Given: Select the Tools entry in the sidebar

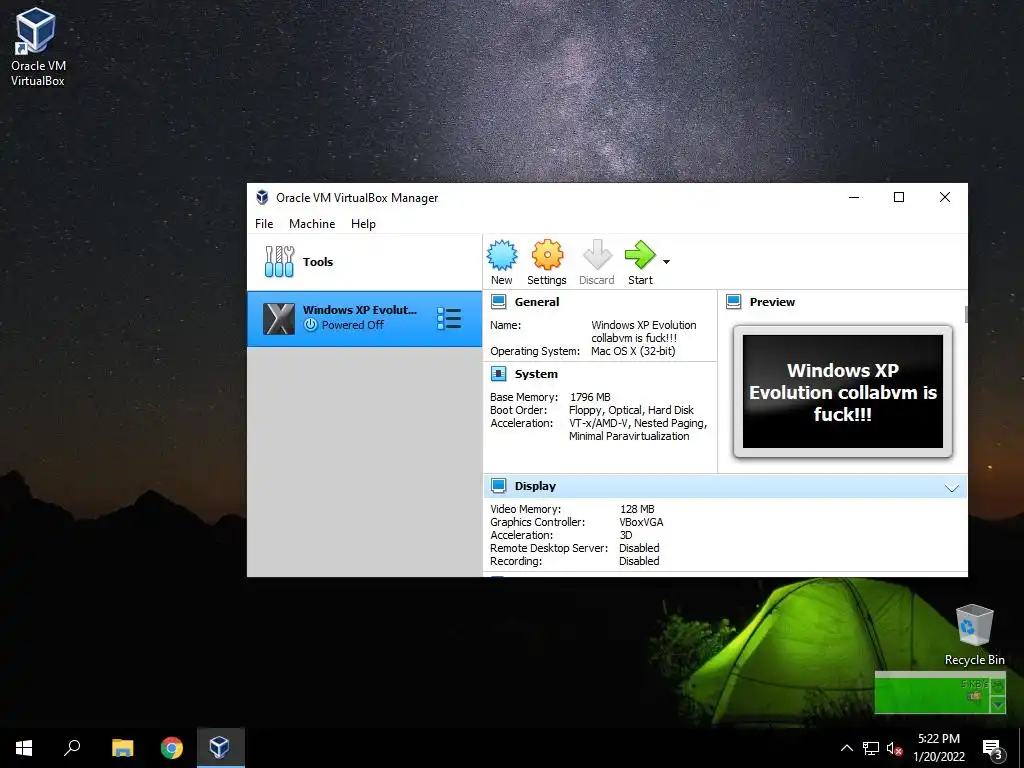Looking at the screenshot, I should pyautogui.click(x=364, y=262).
